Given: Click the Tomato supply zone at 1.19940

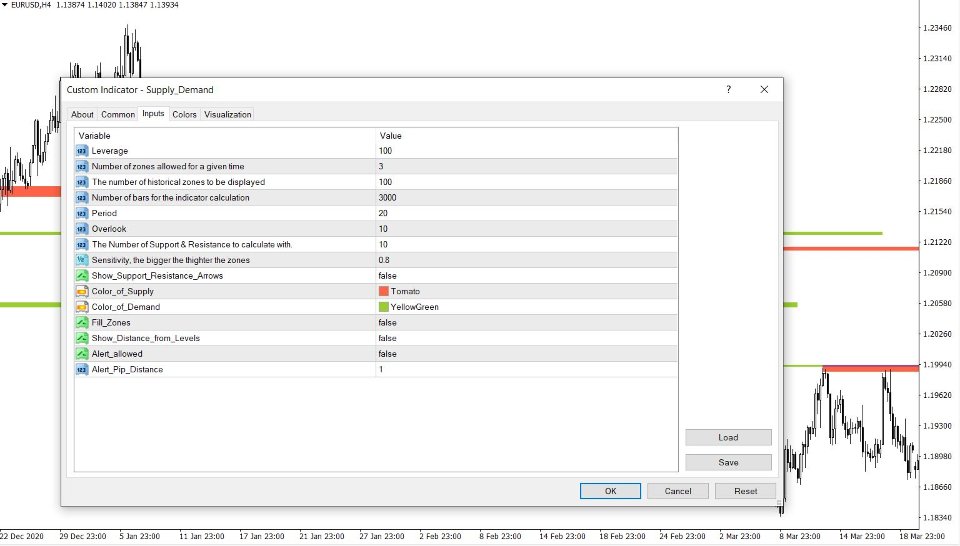Looking at the screenshot, I should click(x=870, y=368).
